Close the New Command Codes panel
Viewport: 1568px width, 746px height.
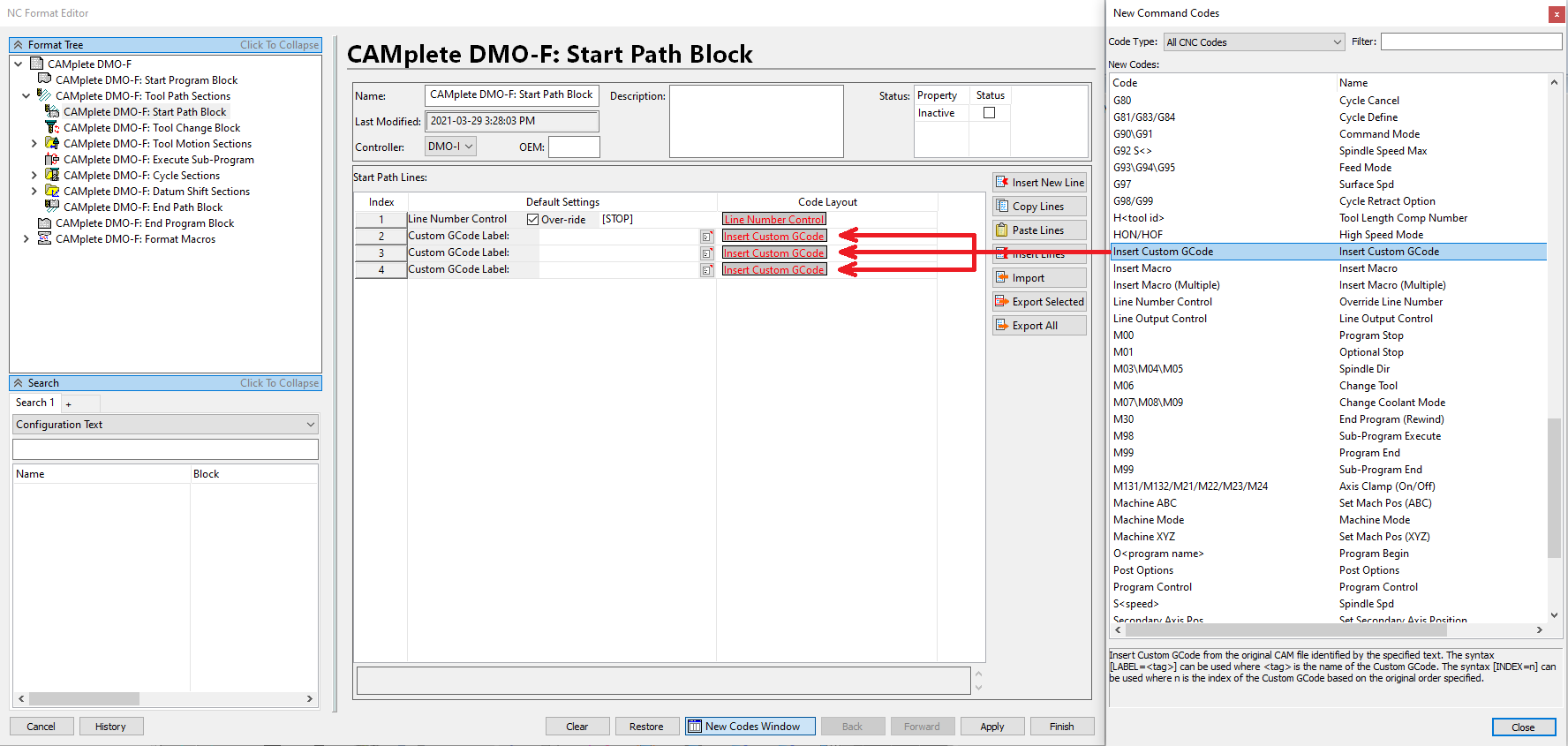pos(1557,14)
